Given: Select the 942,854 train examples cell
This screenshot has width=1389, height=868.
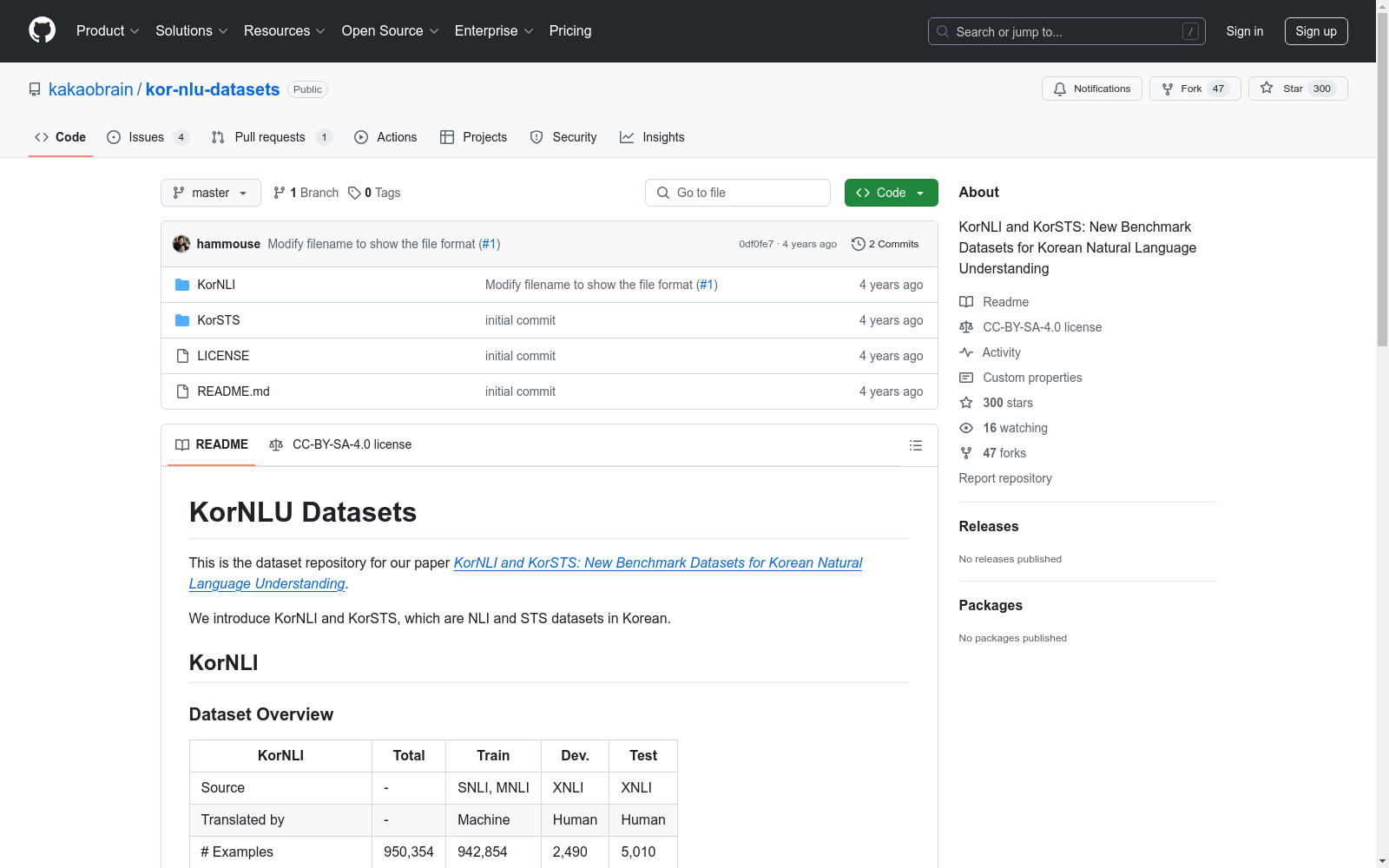Looking at the screenshot, I should click(x=493, y=852).
